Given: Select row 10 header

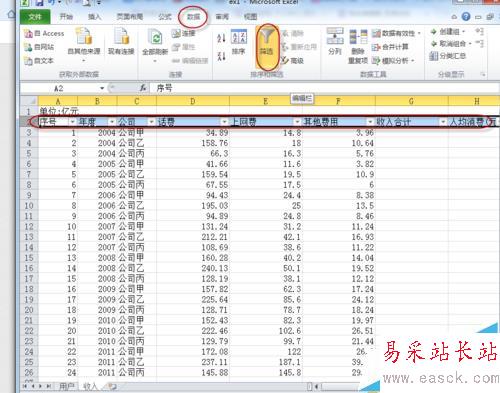Looking at the screenshot, I should [x=29, y=206].
